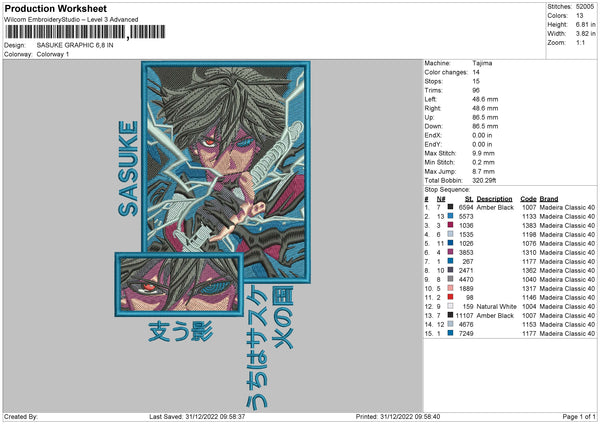Select the black swatch for stop 13 (11107)

[x=450, y=315]
